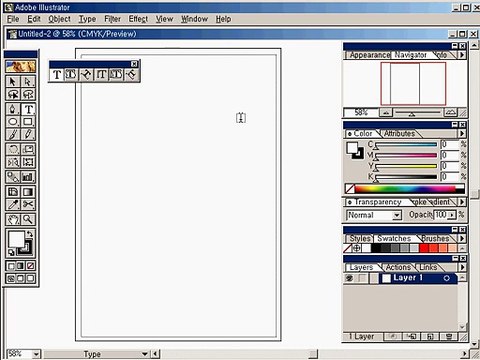Open Layers palette flyout menu
This screenshot has width=480, height=360.
462,267
